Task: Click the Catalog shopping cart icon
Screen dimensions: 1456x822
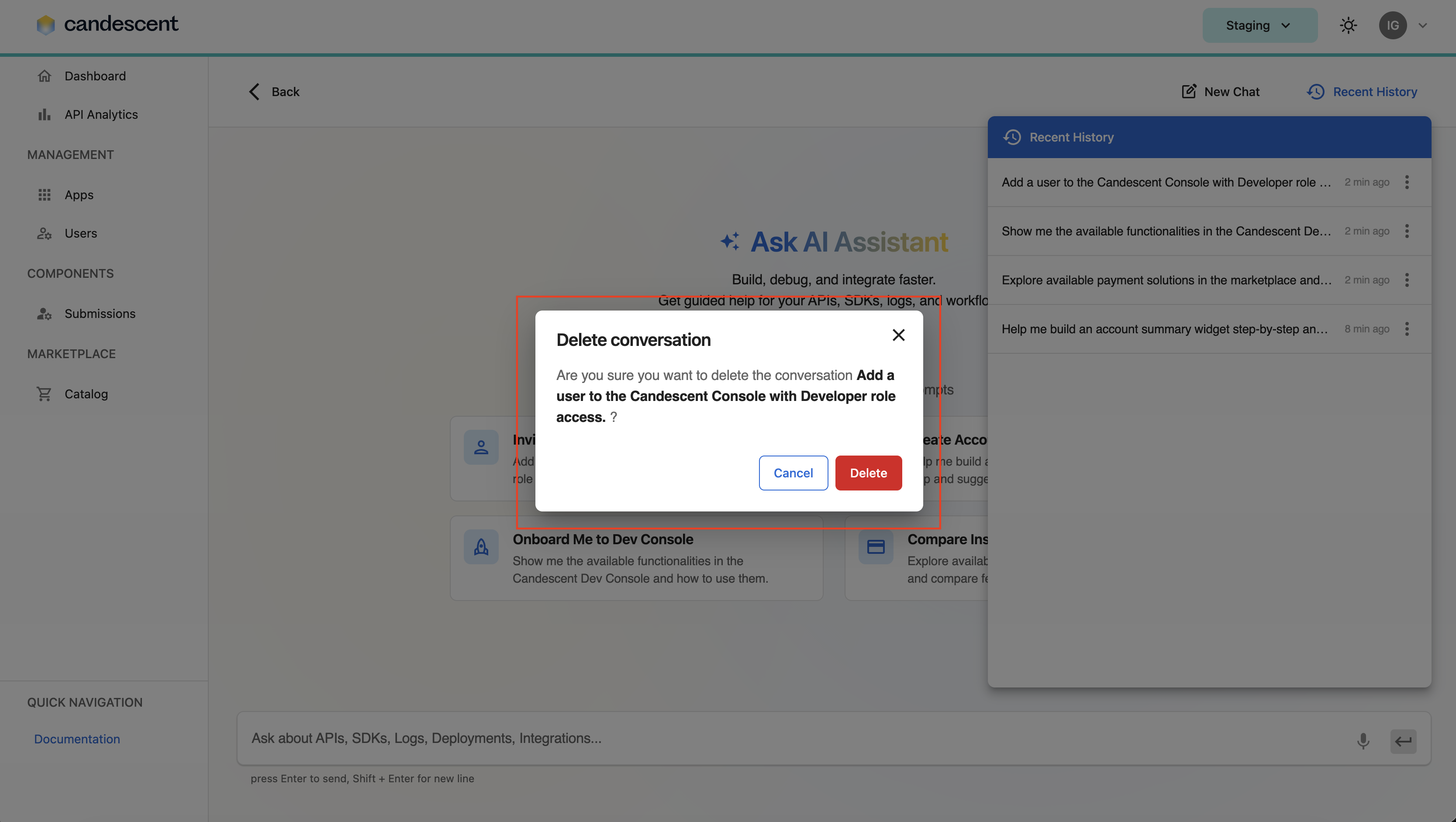Action: pos(44,394)
